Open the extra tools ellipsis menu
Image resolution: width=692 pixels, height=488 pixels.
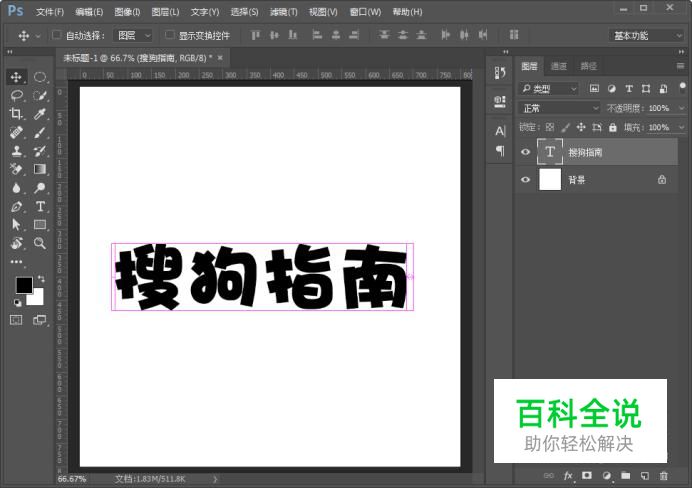(x=16, y=262)
